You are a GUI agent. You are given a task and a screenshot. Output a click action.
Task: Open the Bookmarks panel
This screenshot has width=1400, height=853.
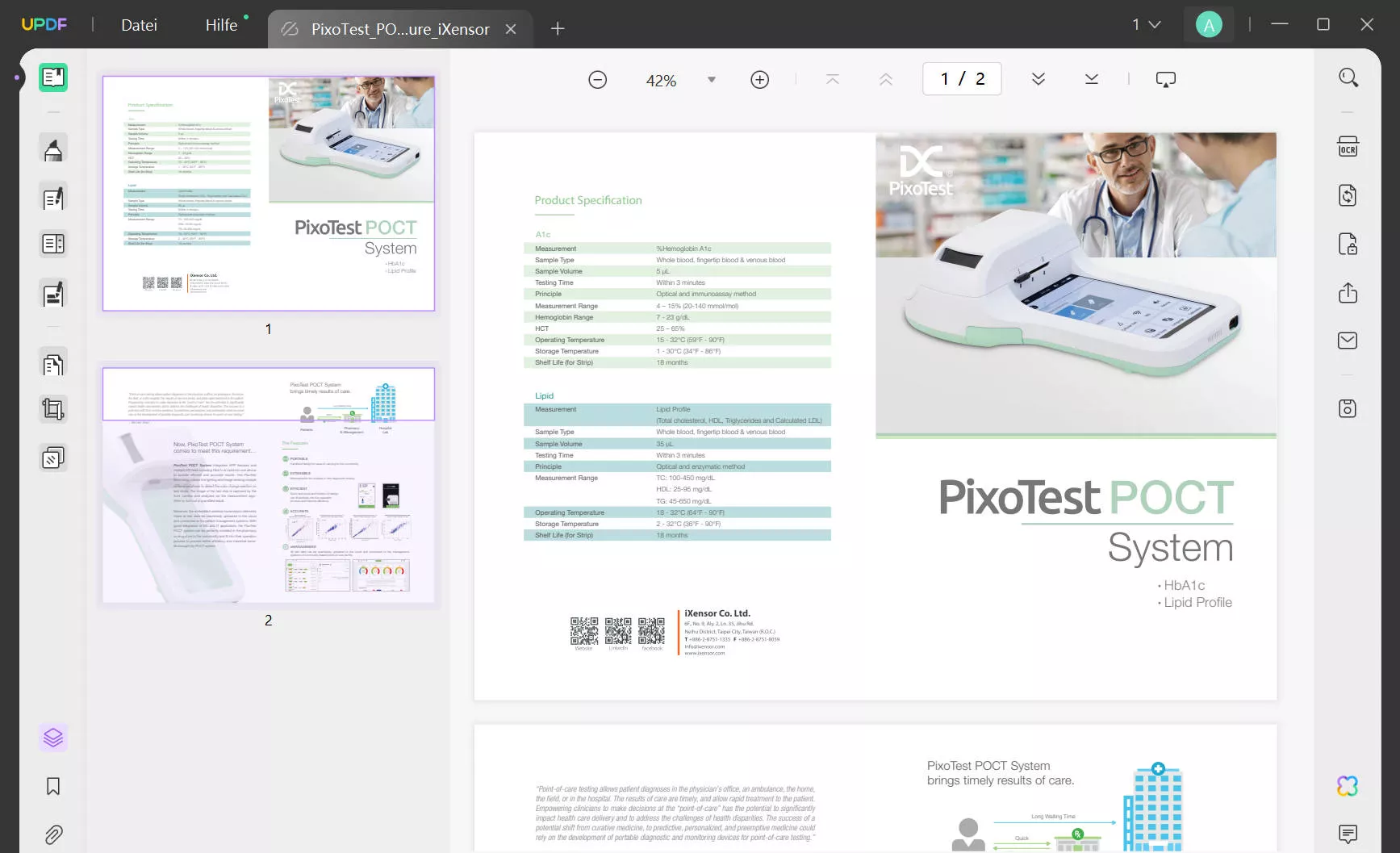click(53, 786)
